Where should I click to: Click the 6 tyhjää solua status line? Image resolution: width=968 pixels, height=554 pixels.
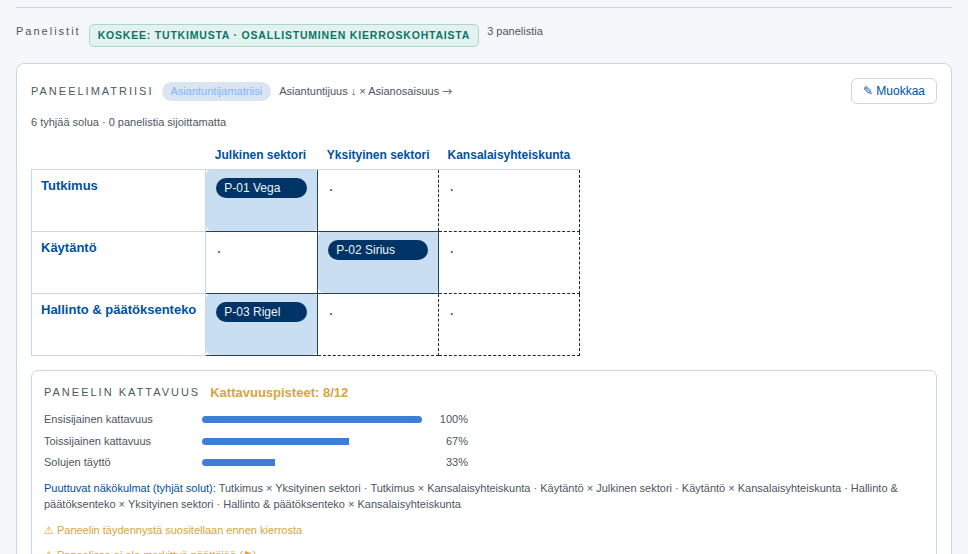pyautogui.click(x=128, y=122)
